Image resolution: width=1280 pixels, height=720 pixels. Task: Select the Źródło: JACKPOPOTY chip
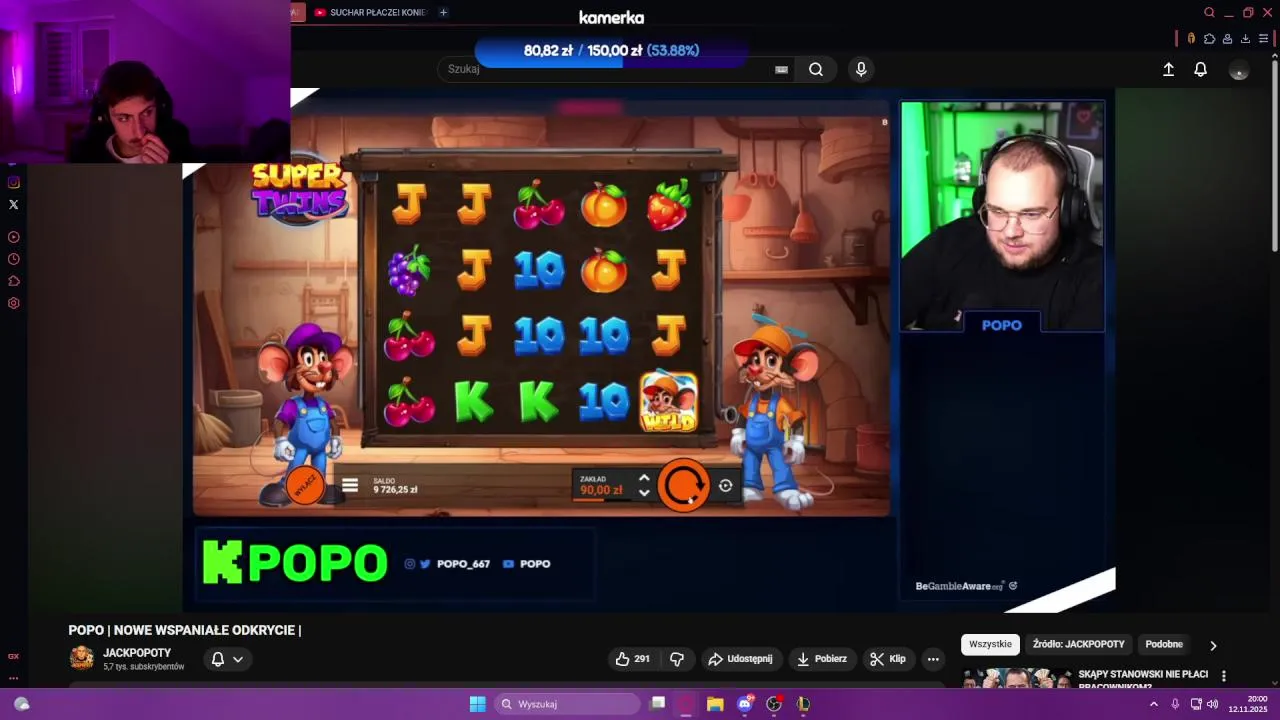[1078, 644]
